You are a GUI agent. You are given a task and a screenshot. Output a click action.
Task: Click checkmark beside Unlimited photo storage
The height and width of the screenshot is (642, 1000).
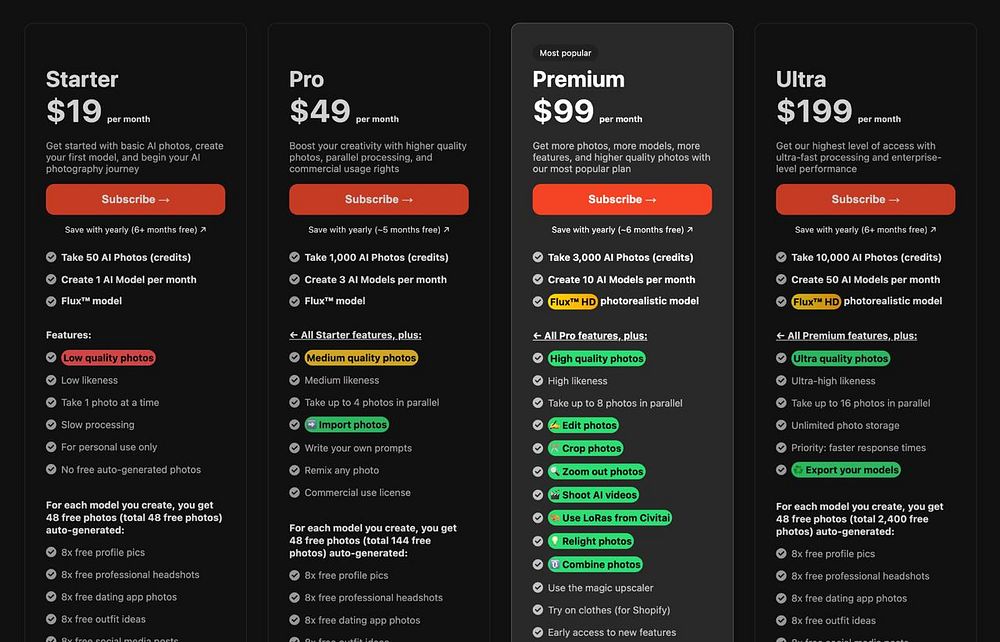[x=781, y=425]
